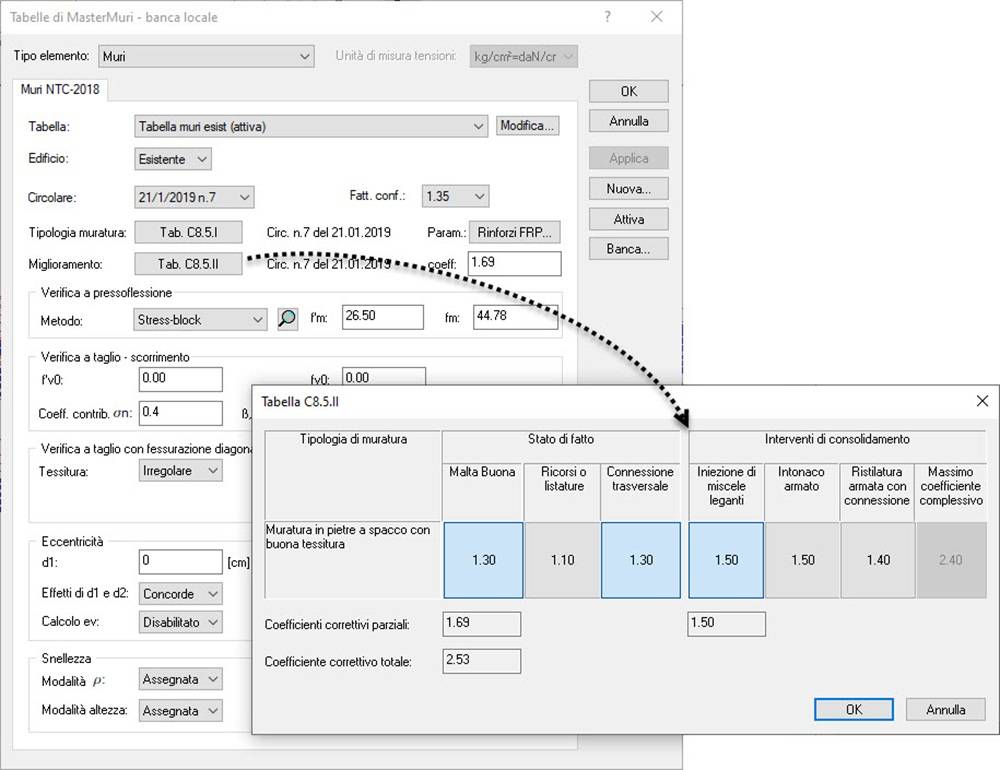Select the Muri NTC-2018 tab
The image size is (1000, 770).
point(60,89)
